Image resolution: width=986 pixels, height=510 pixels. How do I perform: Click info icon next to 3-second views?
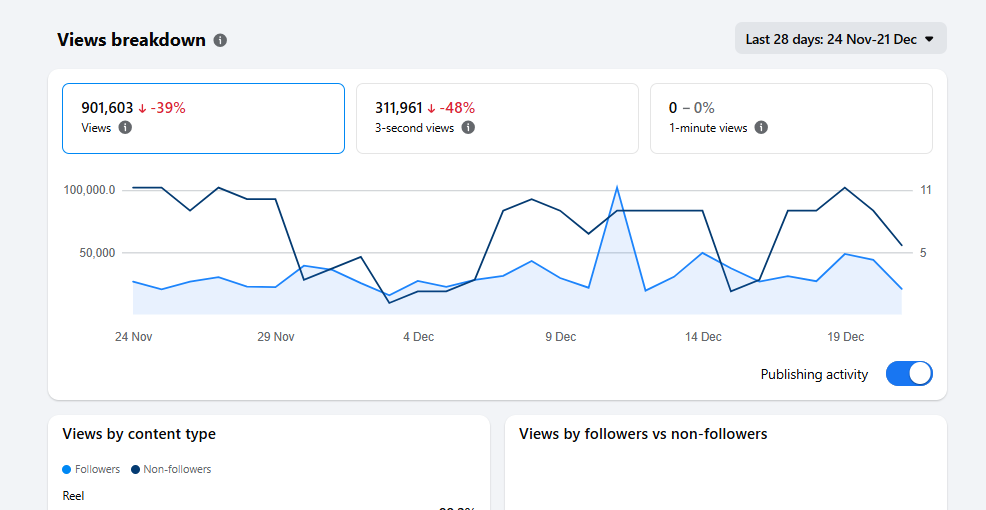(468, 128)
